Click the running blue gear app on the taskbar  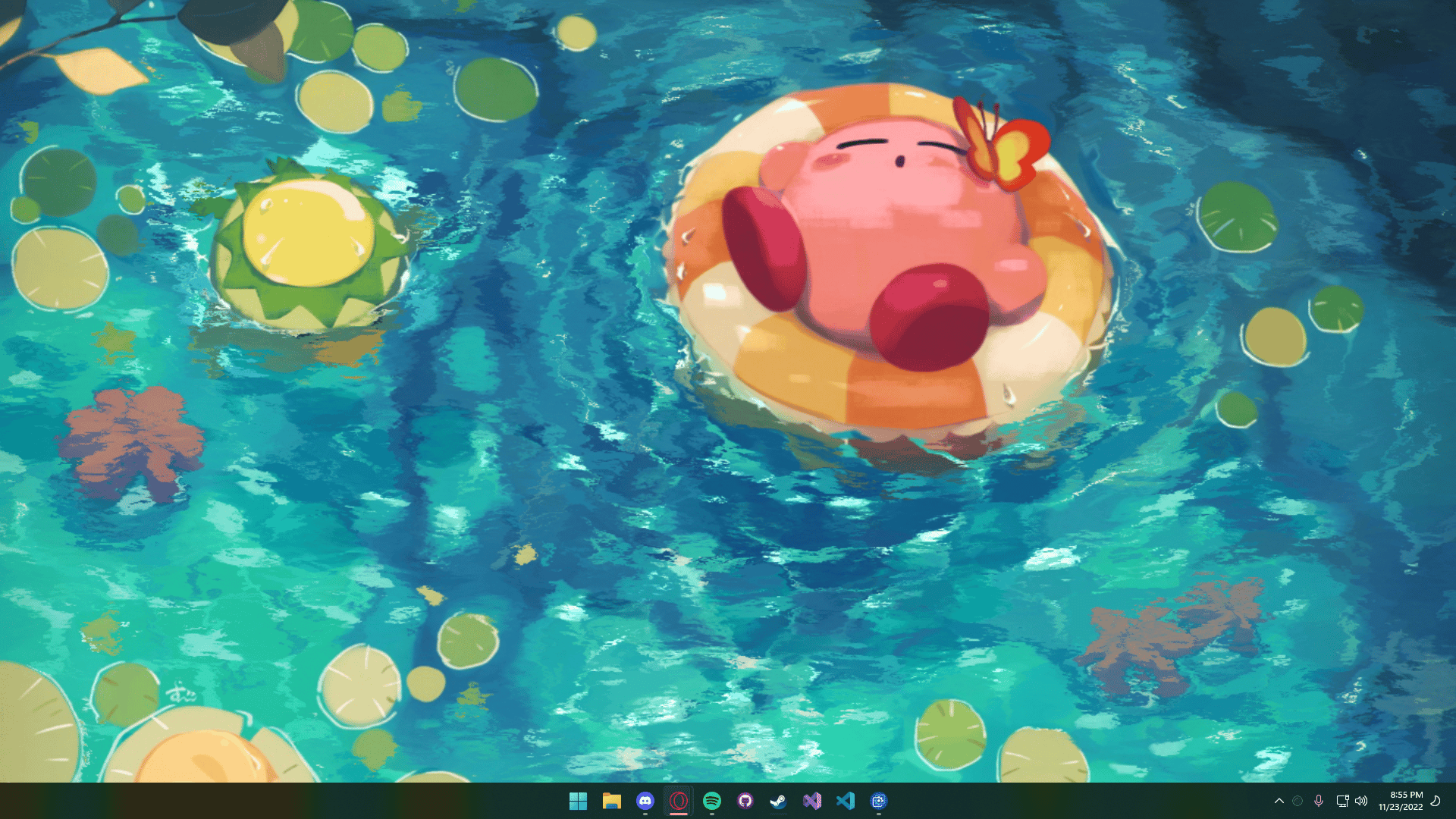click(x=880, y=800)
